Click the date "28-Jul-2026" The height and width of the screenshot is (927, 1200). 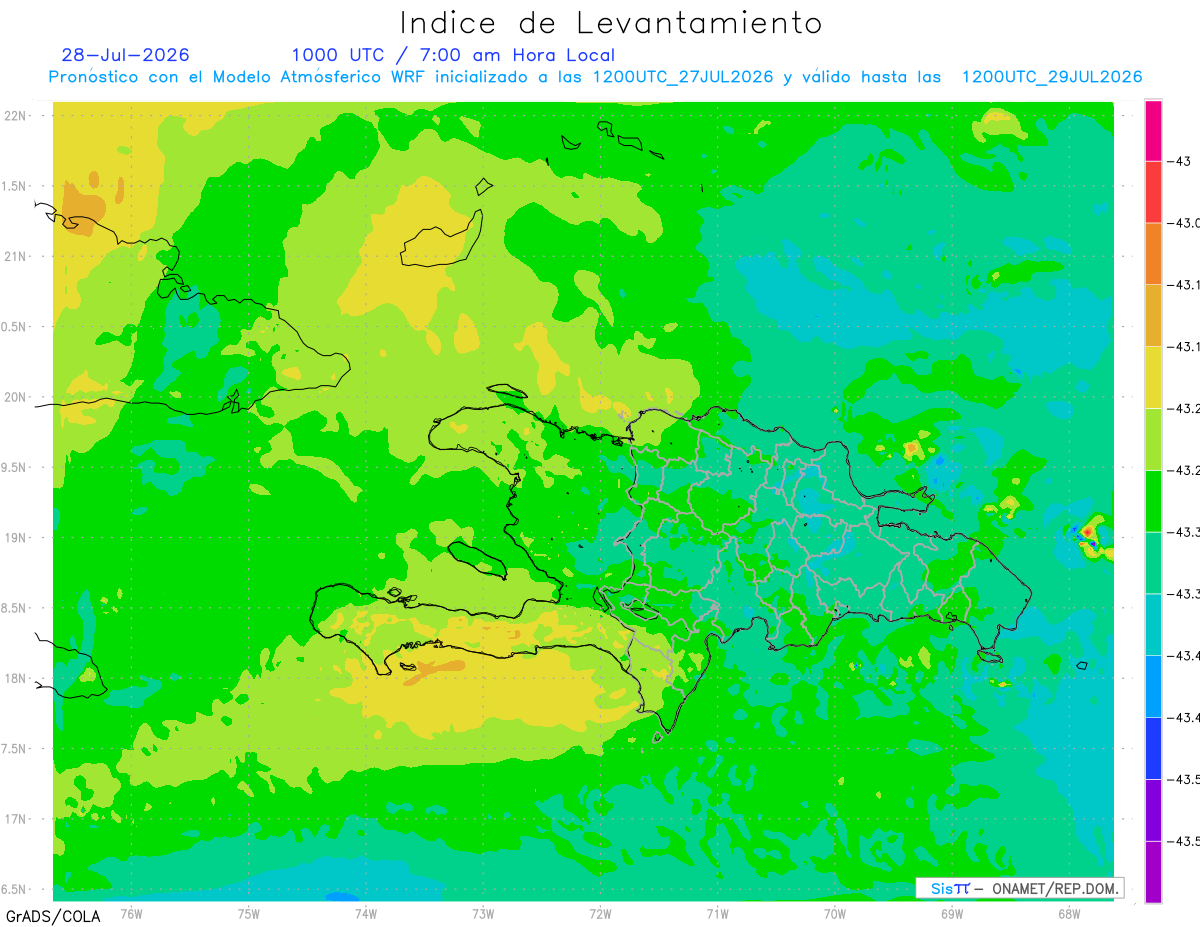[125, 55]
